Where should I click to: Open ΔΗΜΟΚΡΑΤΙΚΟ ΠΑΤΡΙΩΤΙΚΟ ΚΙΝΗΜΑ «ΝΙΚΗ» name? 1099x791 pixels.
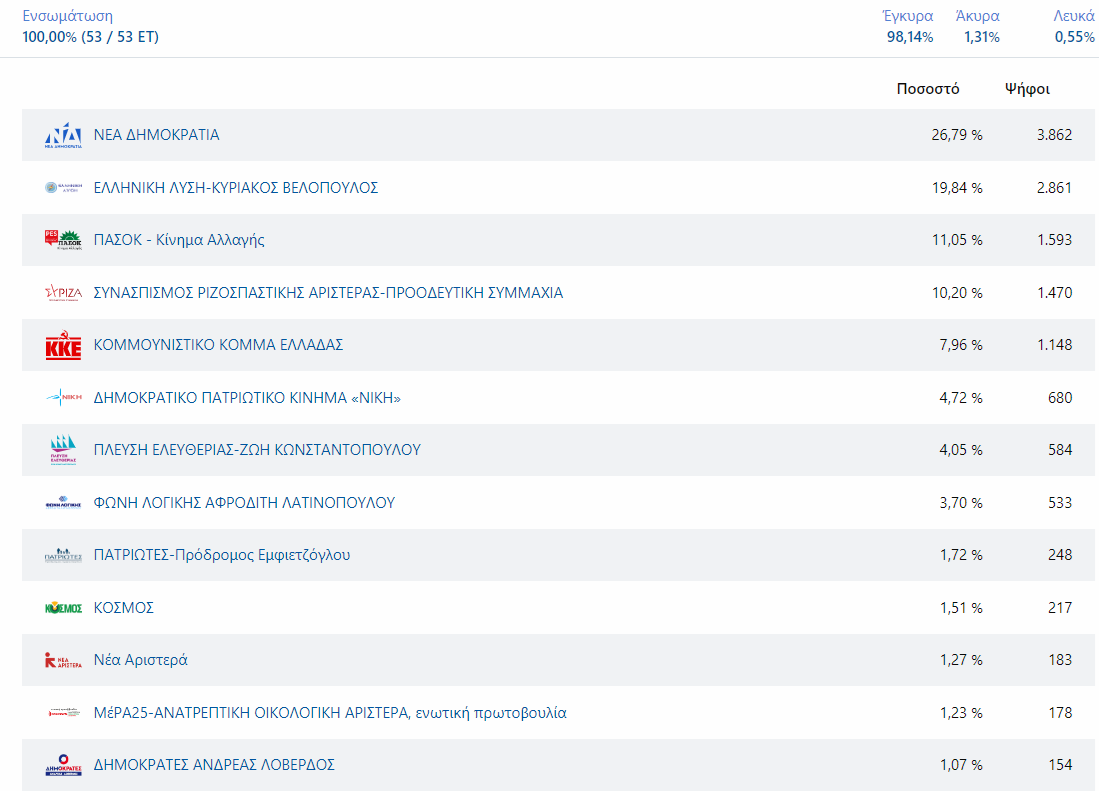[x=247, y=398]
